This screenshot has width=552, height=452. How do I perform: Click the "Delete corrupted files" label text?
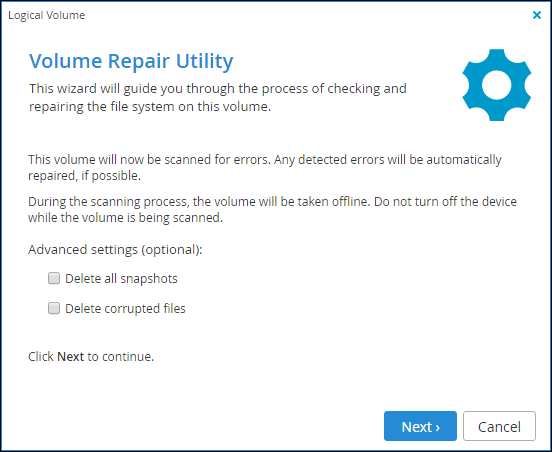125,309
